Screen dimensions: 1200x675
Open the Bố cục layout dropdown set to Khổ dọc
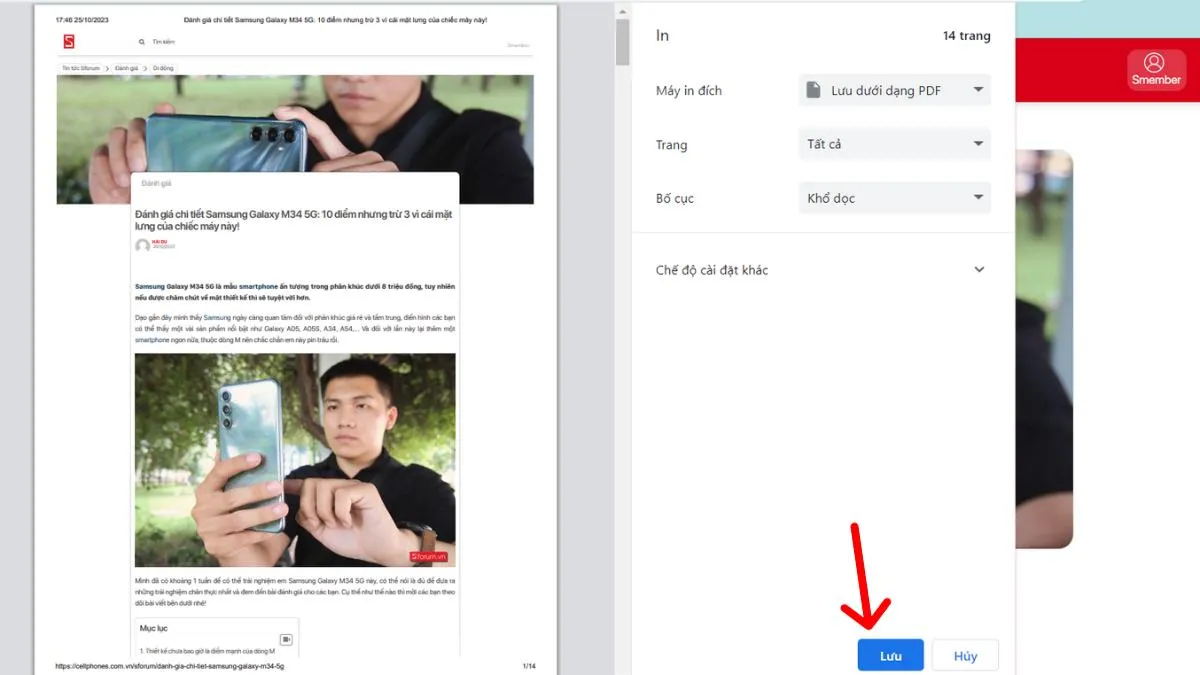[895, 198]
